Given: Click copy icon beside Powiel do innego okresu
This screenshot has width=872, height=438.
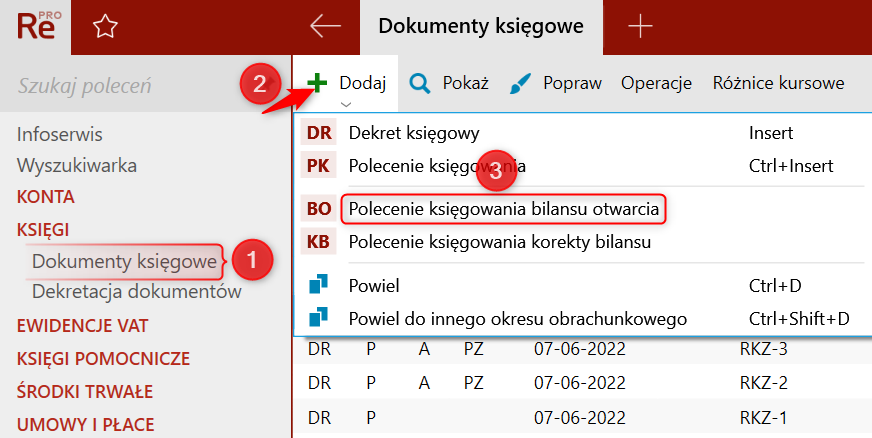Looking at the screenshot, I should click(x=318, y=318).
